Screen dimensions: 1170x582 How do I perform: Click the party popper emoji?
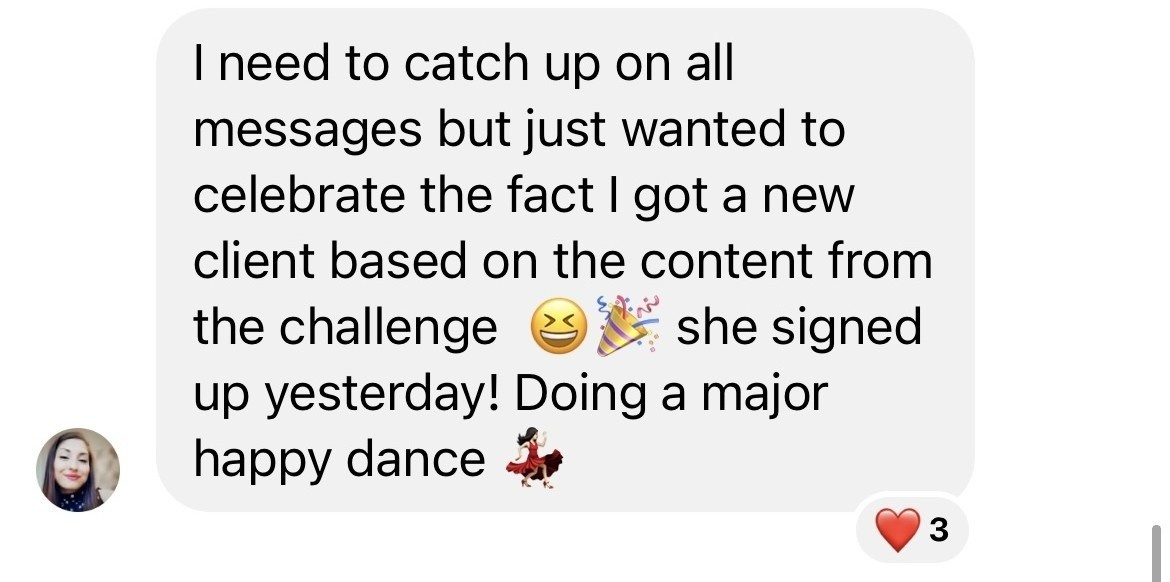tap(628, 325)
